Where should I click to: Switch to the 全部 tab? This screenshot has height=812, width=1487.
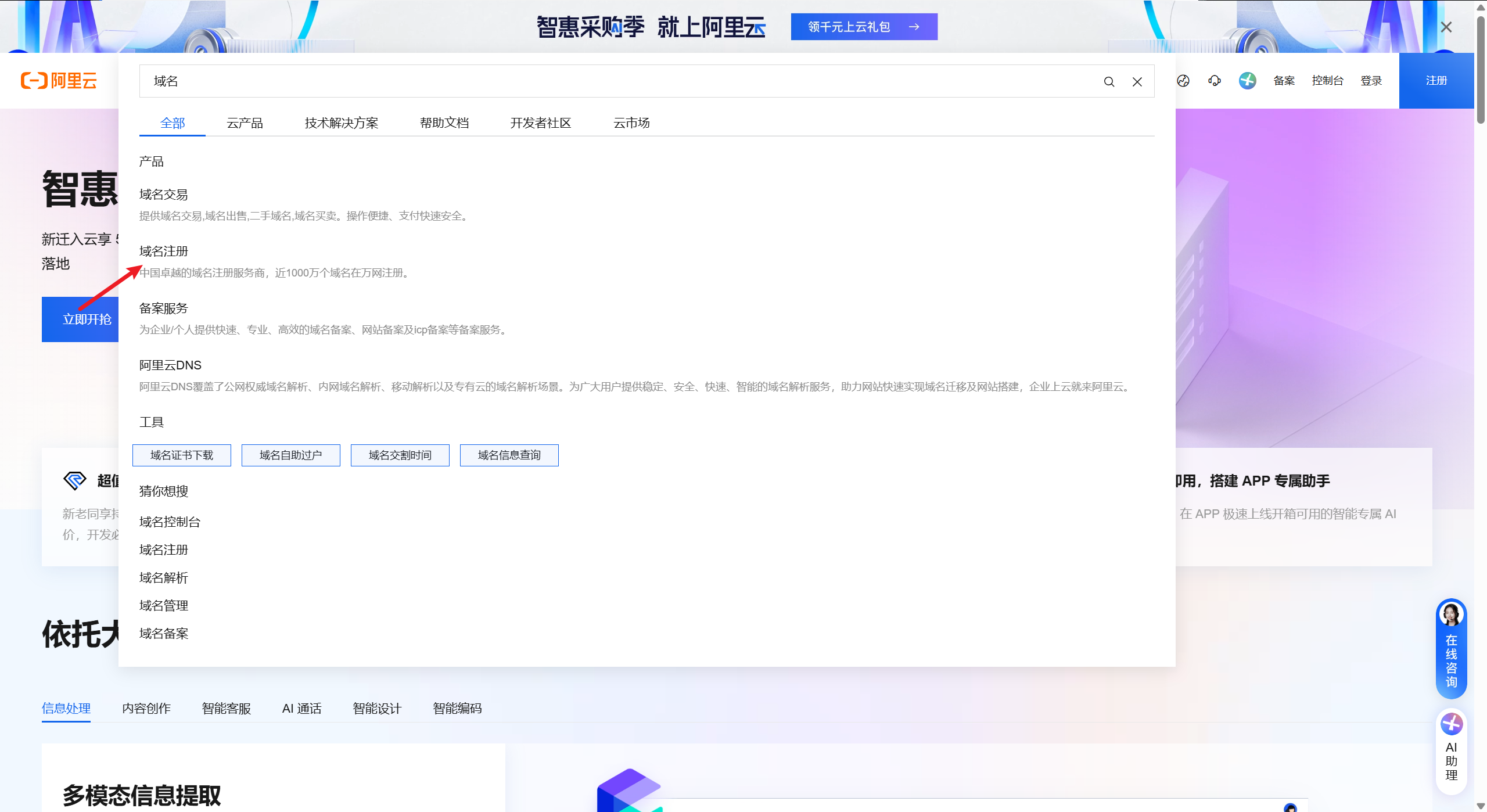click(x=173, y=123)
